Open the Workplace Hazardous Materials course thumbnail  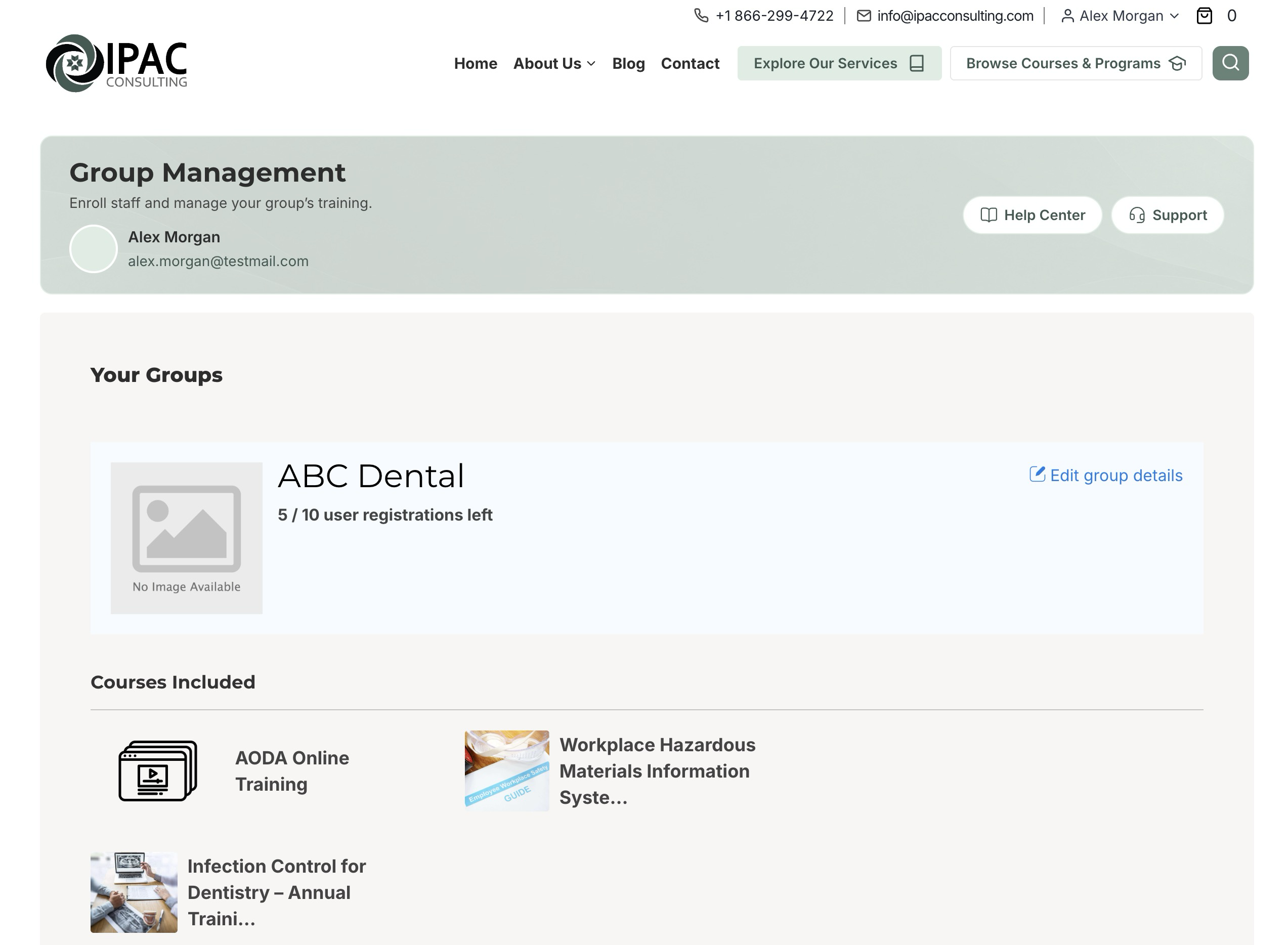point(507,770)
